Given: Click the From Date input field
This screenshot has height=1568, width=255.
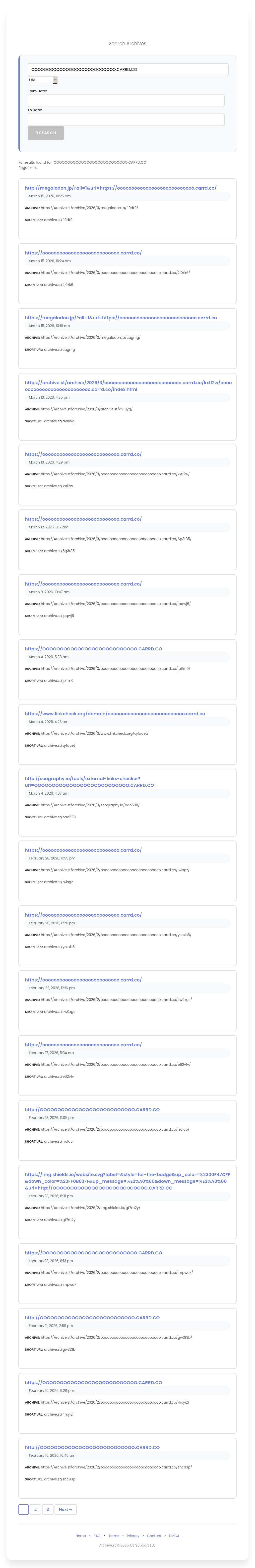Looking at the screenshot, I should point(126,101).
